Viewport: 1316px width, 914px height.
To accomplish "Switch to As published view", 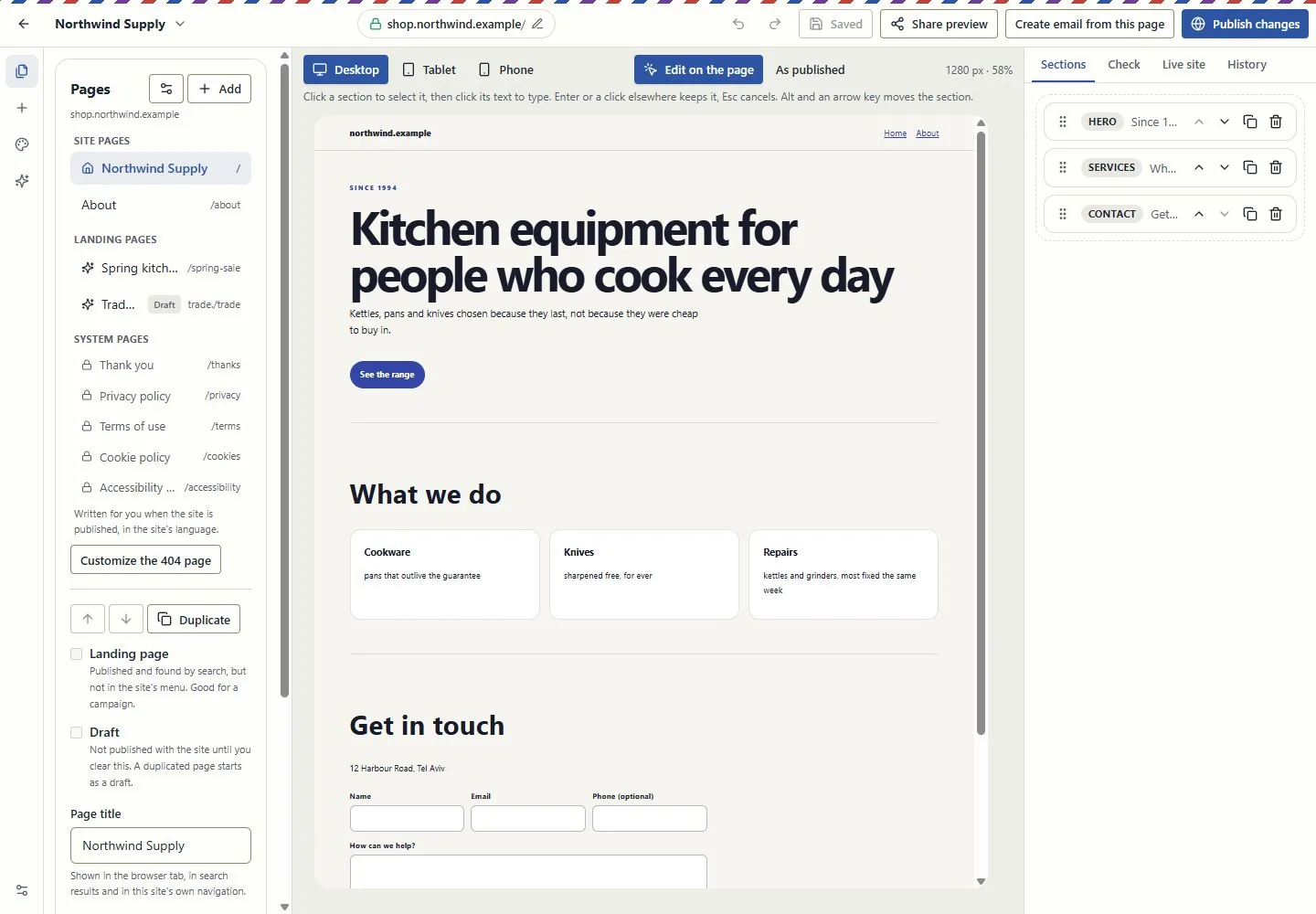I will click(x=811, y=69).
